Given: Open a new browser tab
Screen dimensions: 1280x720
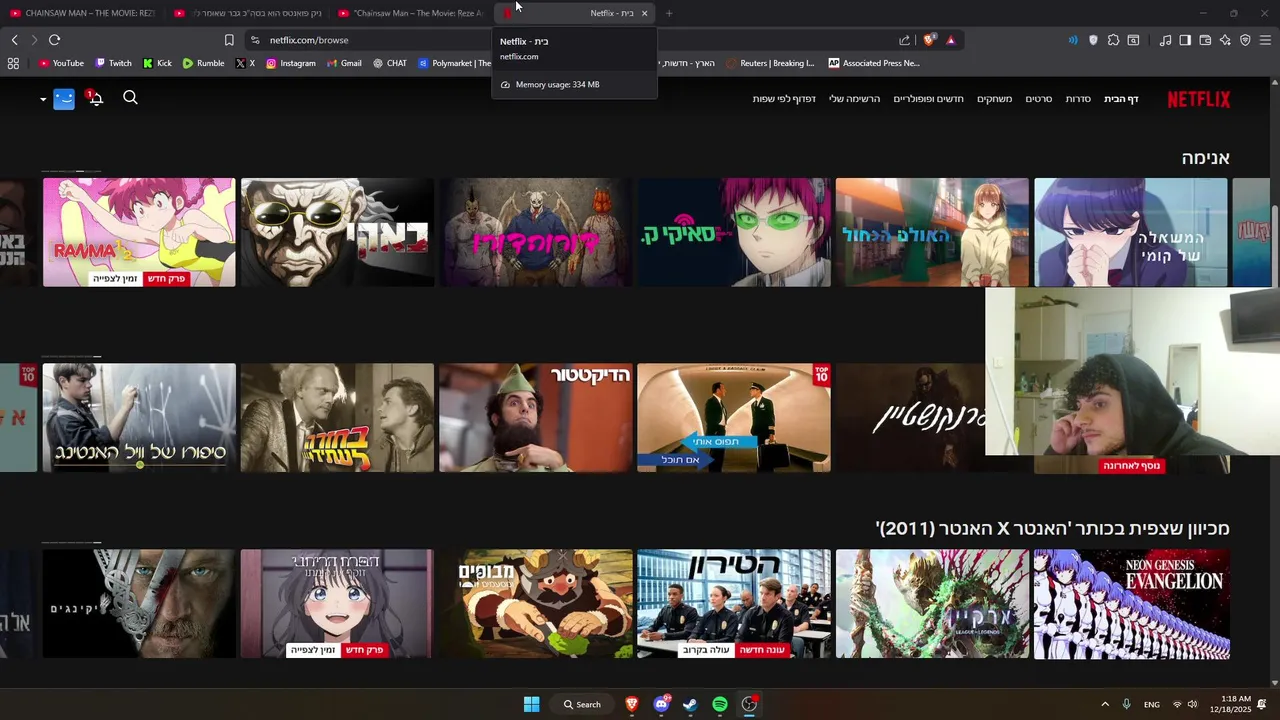Looking at the screenshot, I should (669, 13).
